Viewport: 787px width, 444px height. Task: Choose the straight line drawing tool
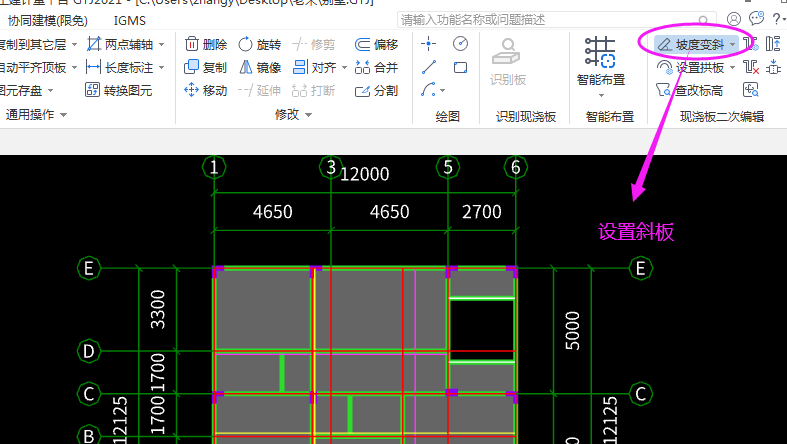click(428, 67)
